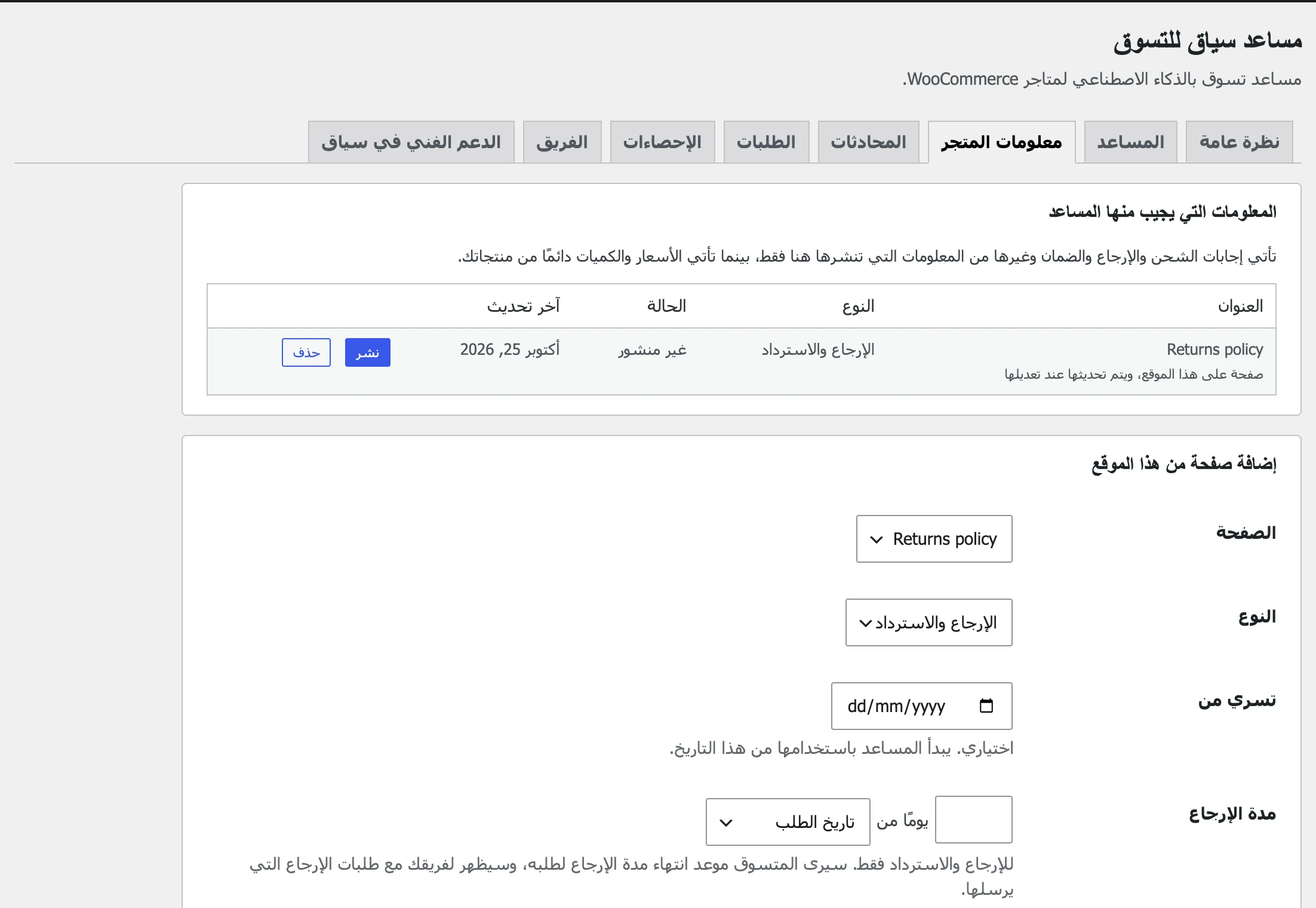
Task: Open the نظرة عامة tab
Action: point(1239,142)
